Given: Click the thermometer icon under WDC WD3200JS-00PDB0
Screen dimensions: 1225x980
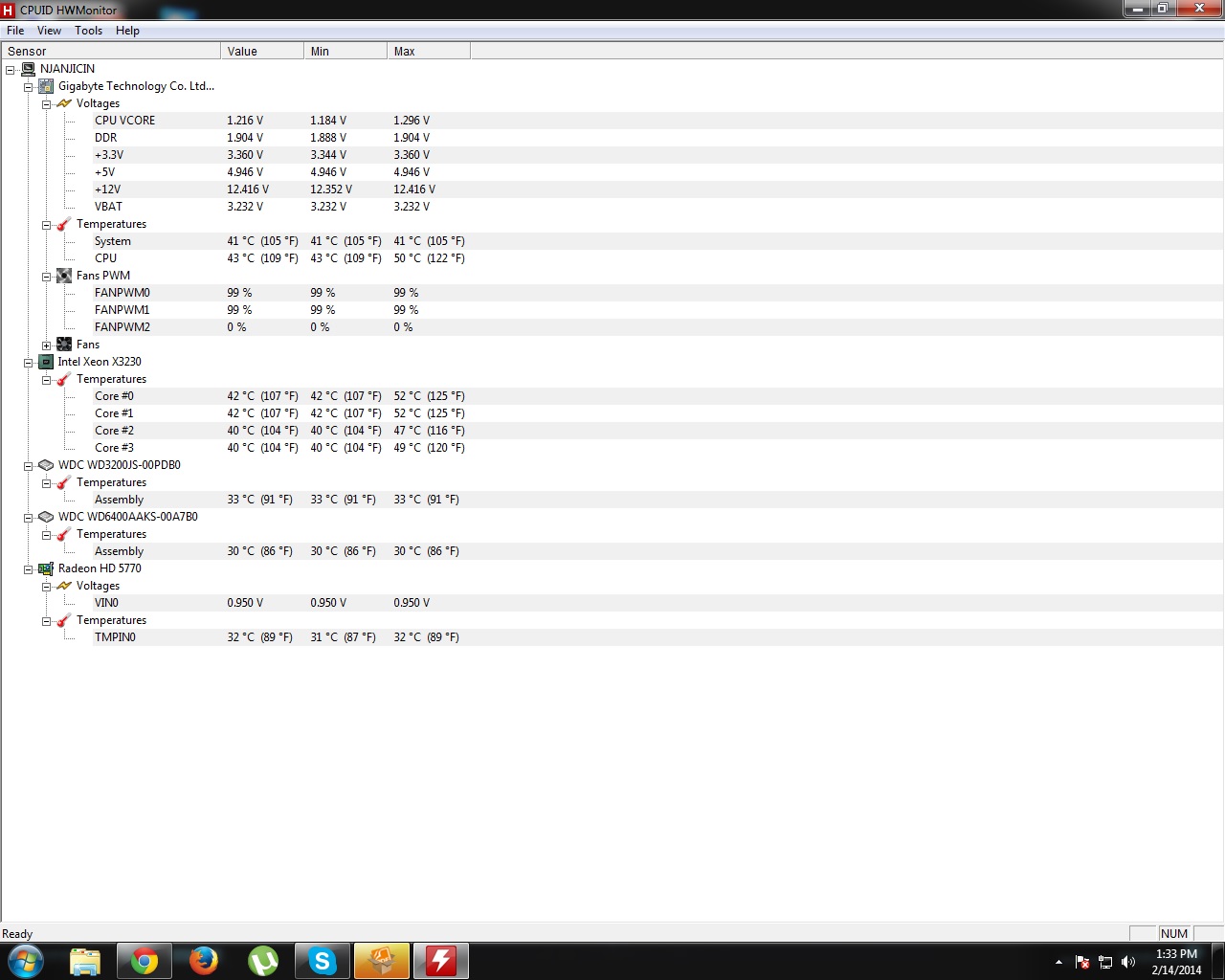Looking at the screenshot, I should point(64,482).
